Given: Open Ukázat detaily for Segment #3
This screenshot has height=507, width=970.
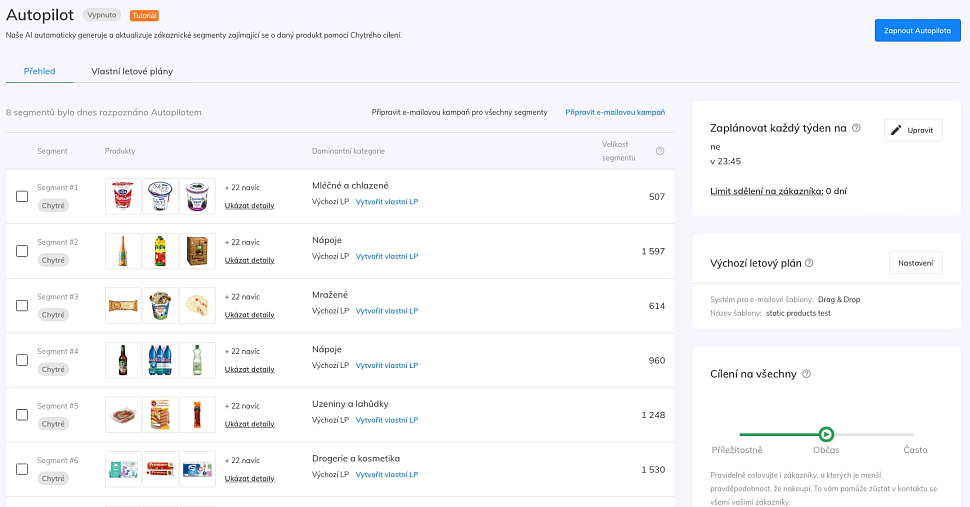Looking at the screenshot, I should pyautogui.click(x=249, y=315).
